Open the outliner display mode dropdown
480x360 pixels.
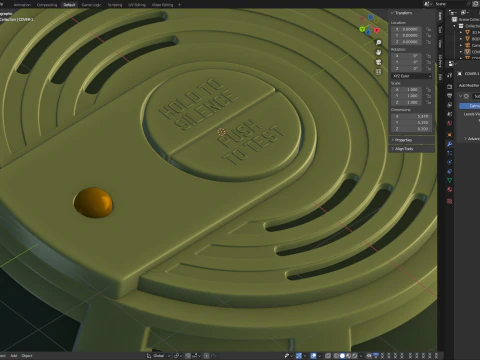pyautogui.click(x=464, y=13)
